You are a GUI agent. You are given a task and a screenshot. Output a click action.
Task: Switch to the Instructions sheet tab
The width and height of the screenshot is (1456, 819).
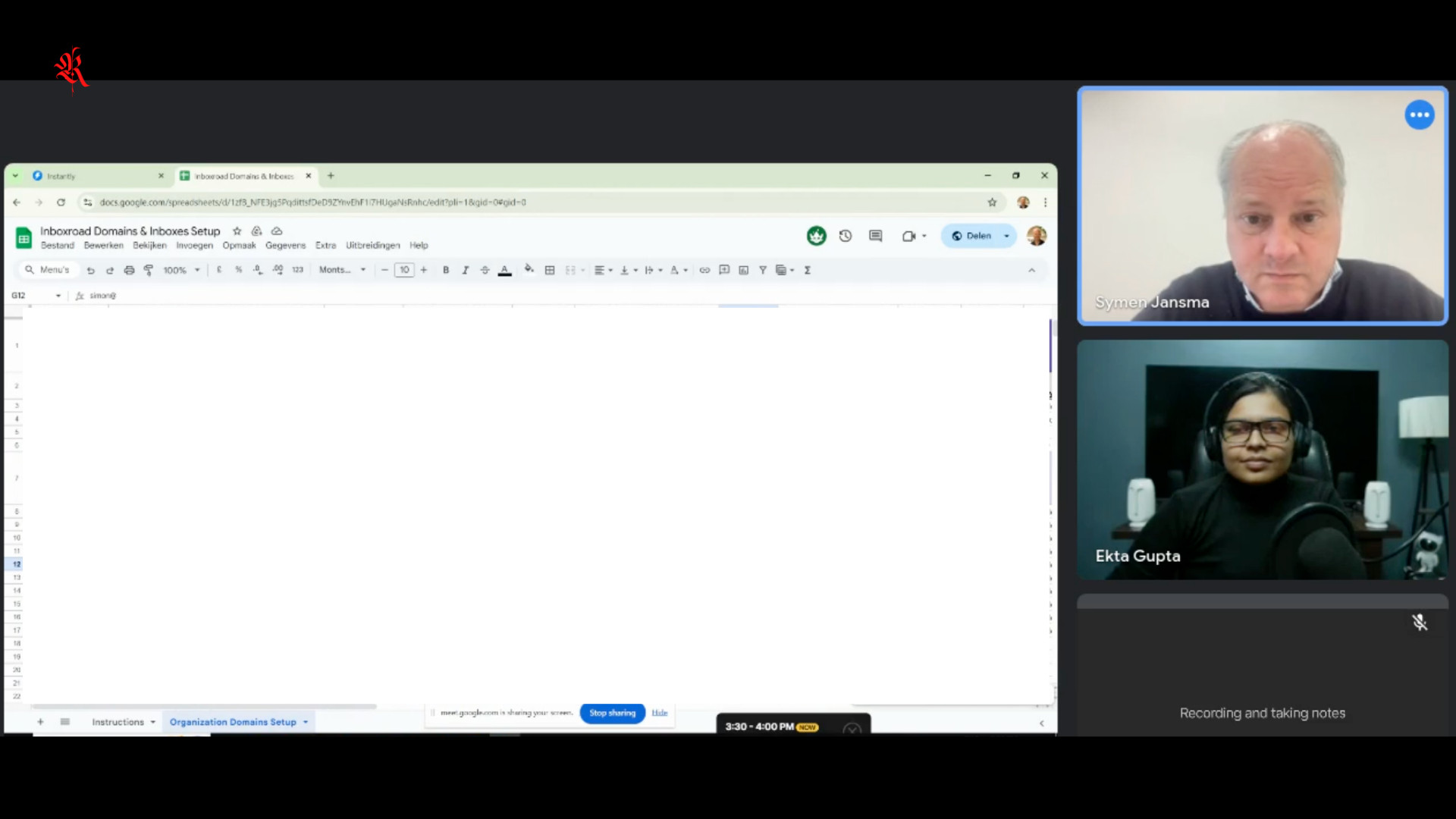click(118, 722)
